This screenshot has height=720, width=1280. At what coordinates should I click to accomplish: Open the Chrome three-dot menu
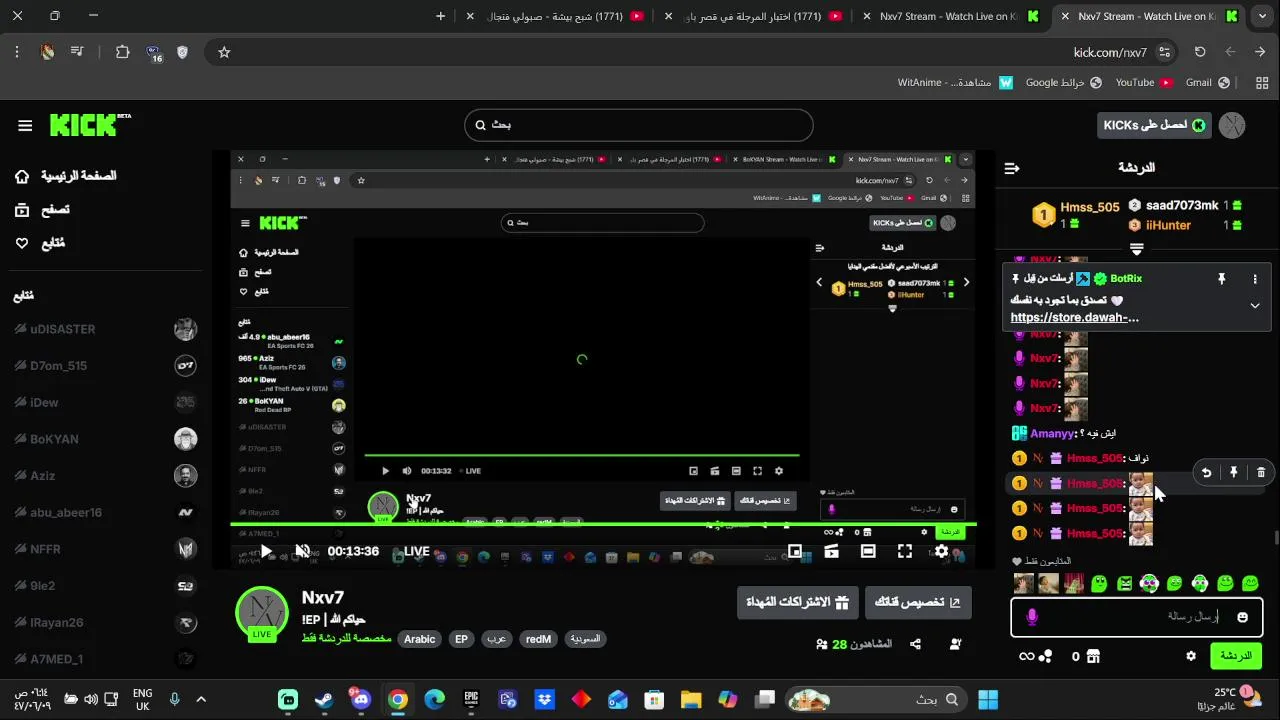(17, 52)
